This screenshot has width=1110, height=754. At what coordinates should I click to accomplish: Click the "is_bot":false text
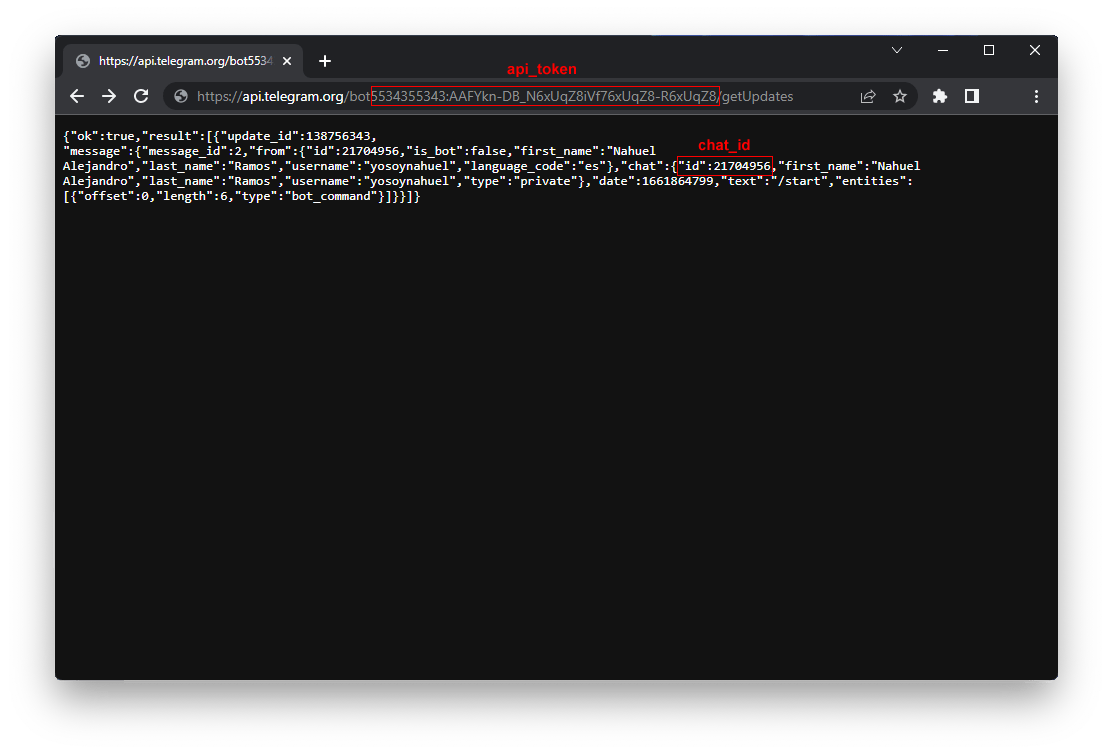[457, 151]
